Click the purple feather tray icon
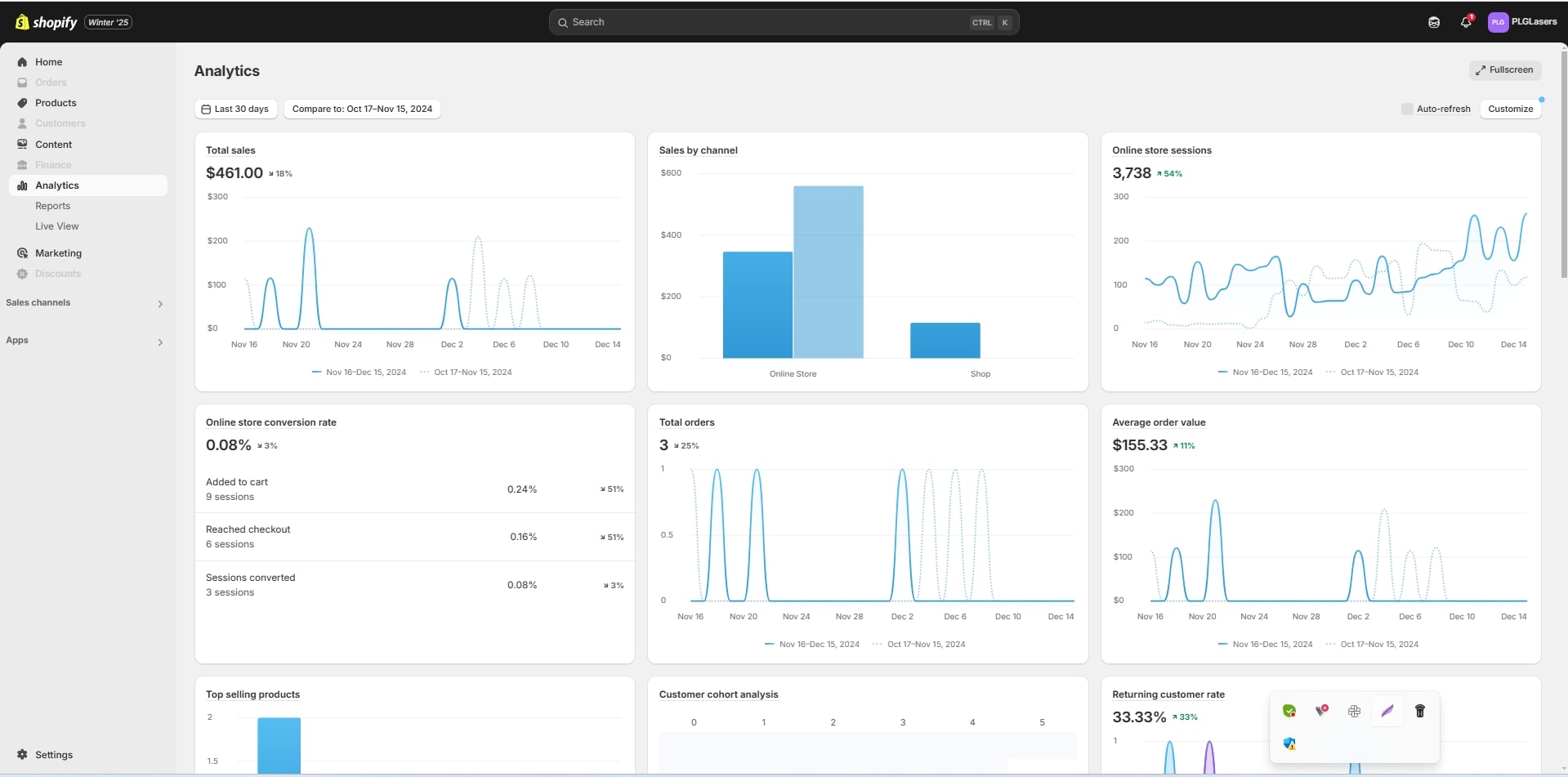The image size is (1568, 777). 1387,711
